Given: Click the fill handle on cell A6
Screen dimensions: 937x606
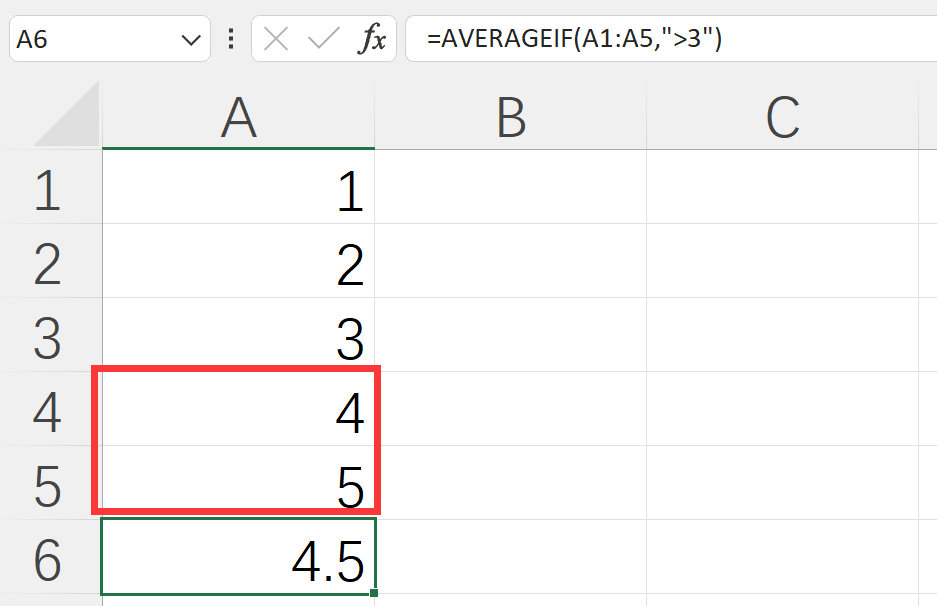Looking at the screenshot, I should (374, 594).
